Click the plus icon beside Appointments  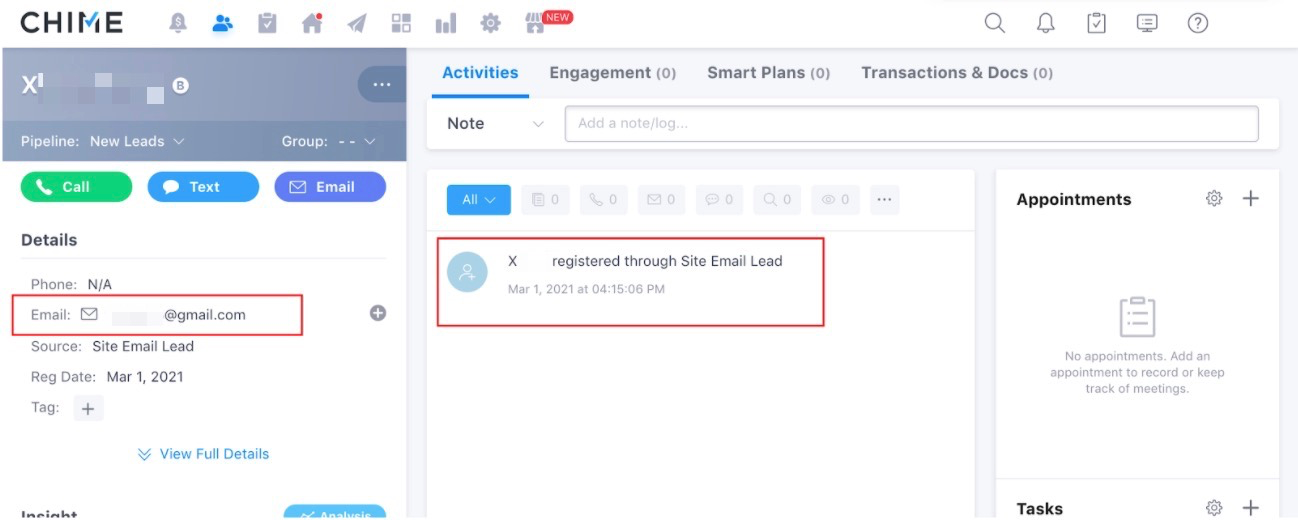tap(1250, 199)
